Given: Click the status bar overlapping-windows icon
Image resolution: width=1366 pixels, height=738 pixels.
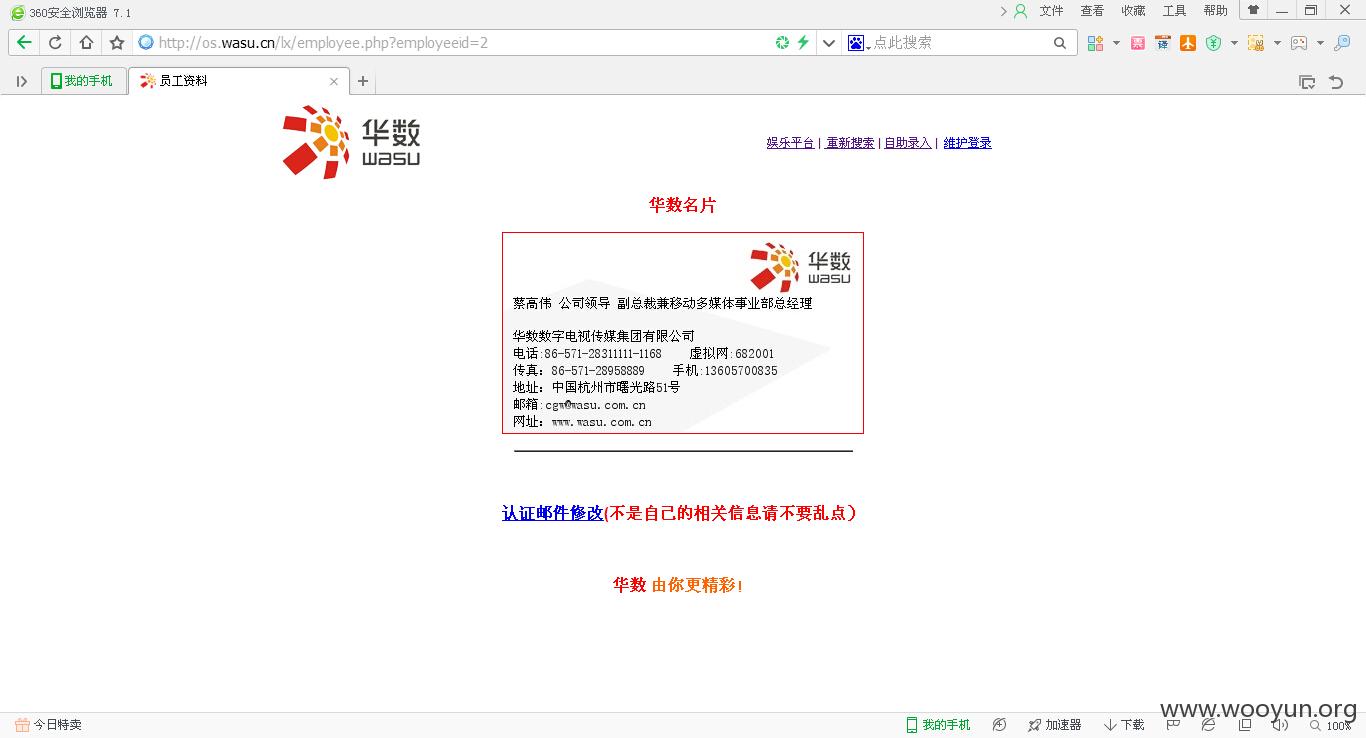Looking at the screenshot, I should point(1245,725).
